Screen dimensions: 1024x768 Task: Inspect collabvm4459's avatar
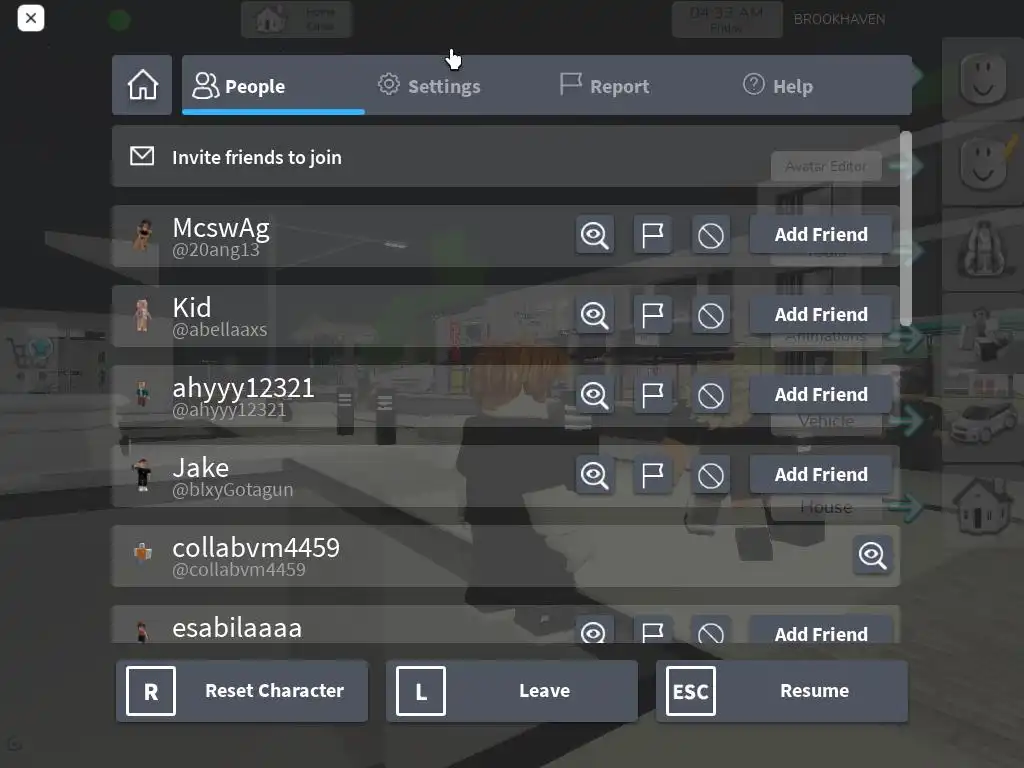[872, 555]
